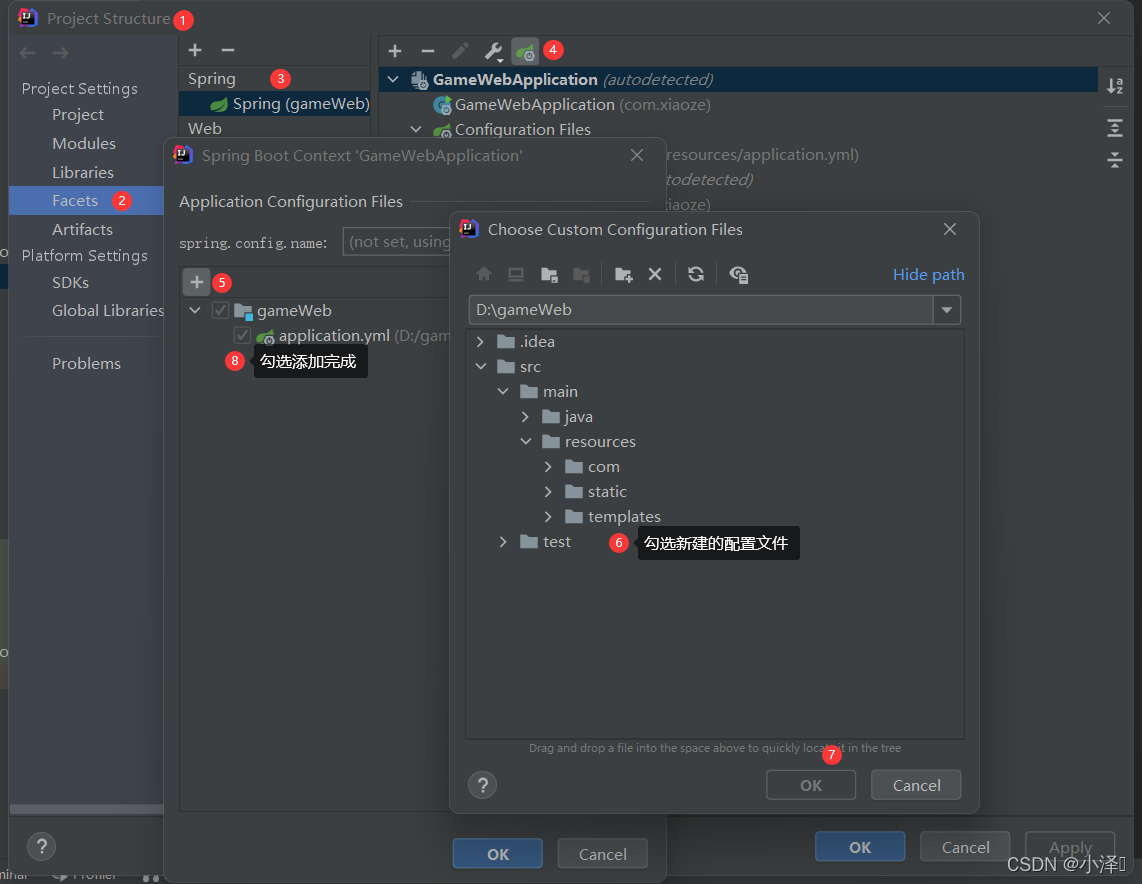Close the Choose Custom Configuration Files dialog
1142x884 pixels.
[950, 229]
